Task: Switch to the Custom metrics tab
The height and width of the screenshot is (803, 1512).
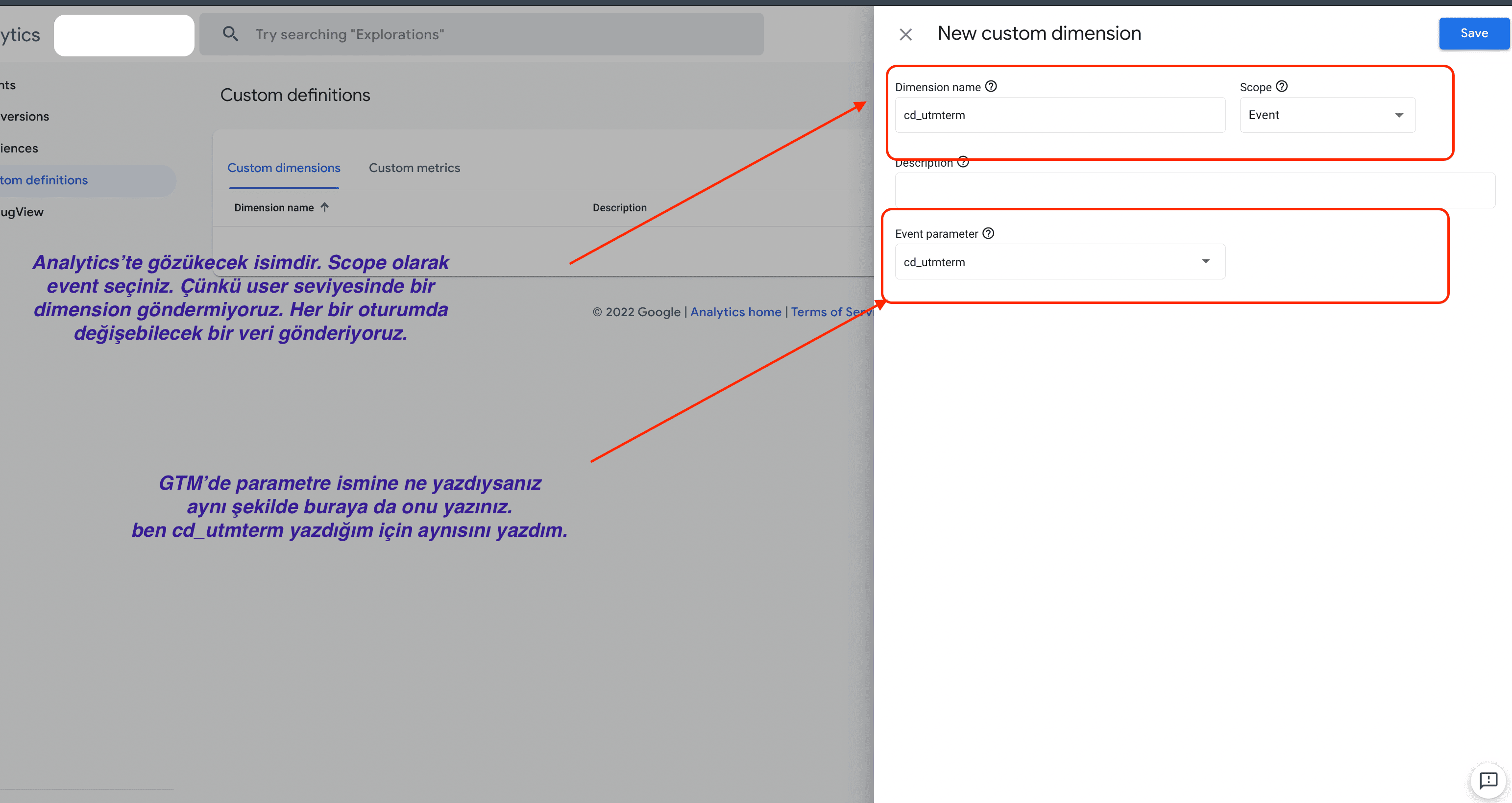Action: pos(415,168)
